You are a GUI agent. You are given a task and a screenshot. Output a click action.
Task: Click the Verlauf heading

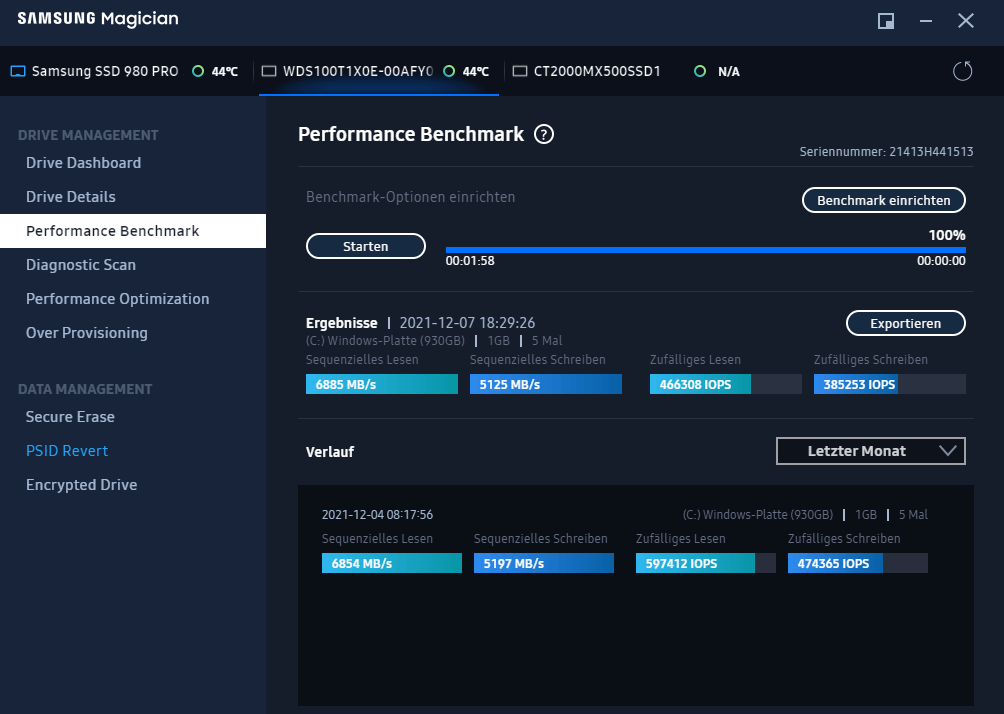(x=330, y=451)
